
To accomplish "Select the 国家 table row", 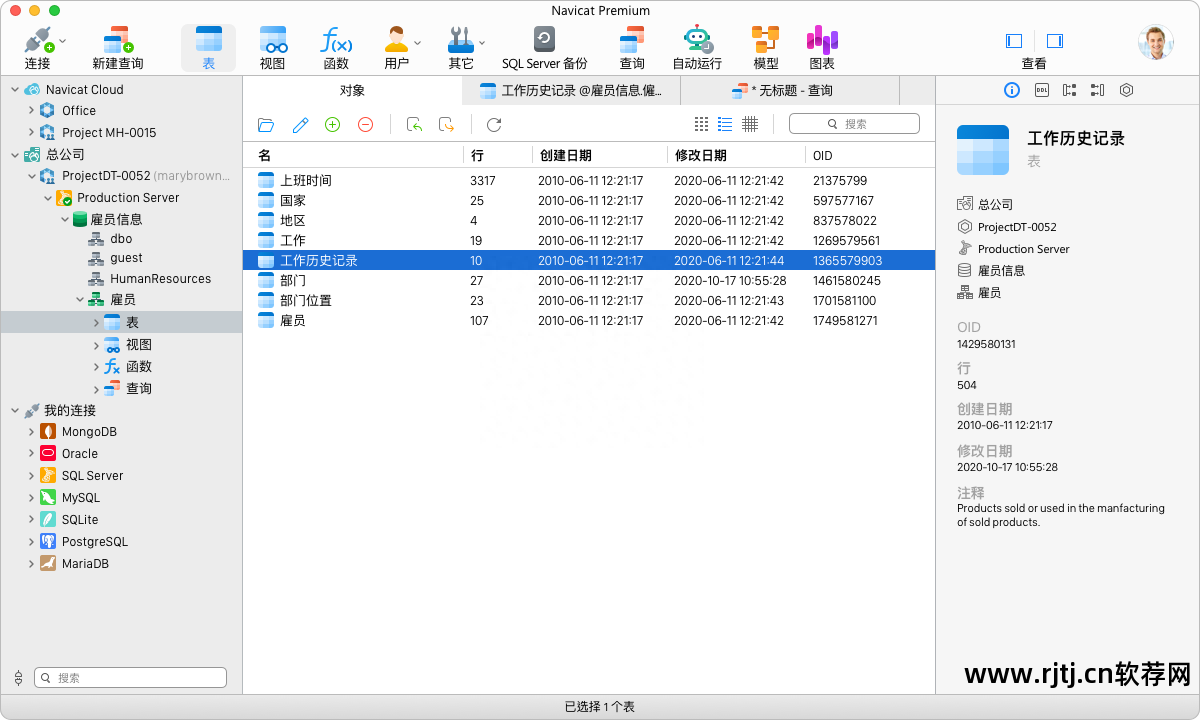I will click(x=589, y=201).
